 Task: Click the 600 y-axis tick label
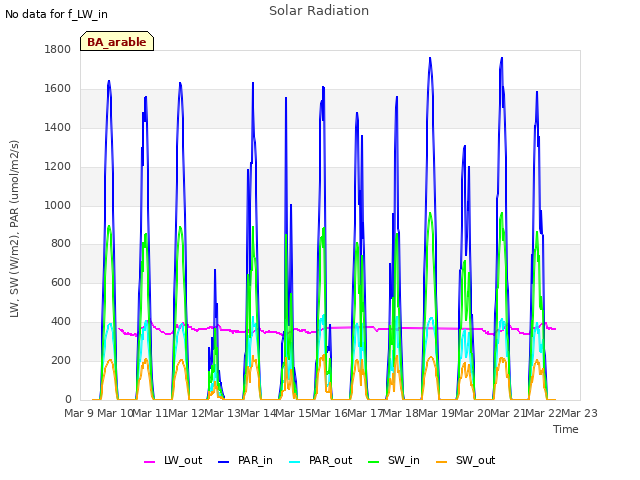[61, 282]
